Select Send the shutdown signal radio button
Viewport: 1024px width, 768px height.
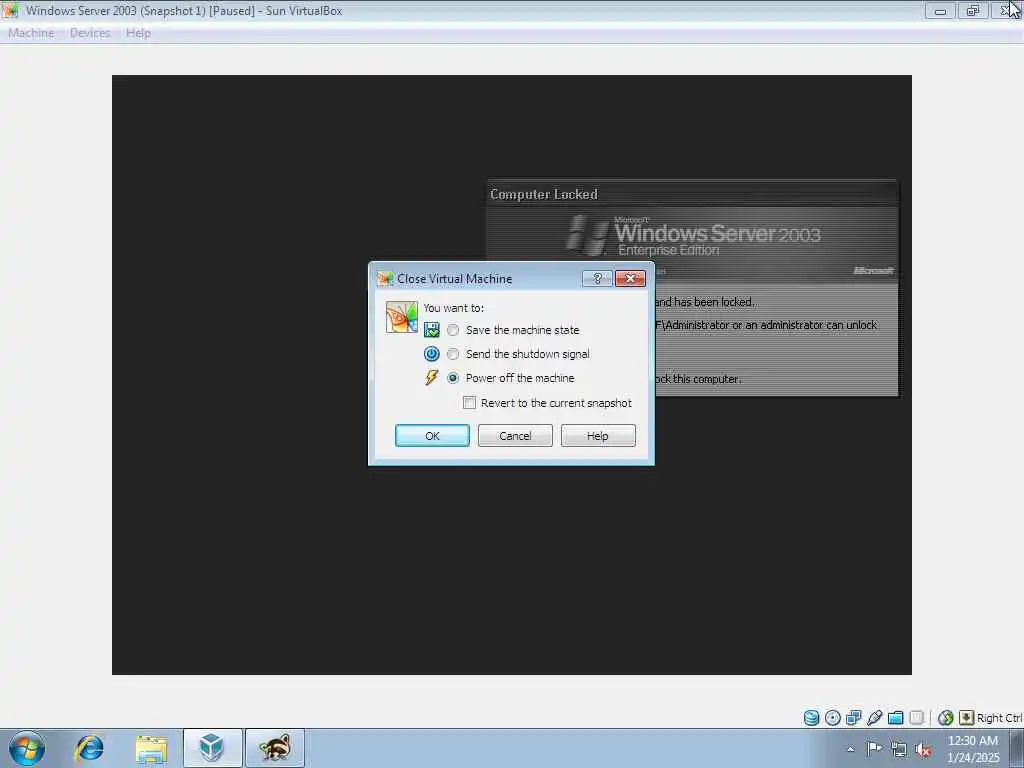453,354
